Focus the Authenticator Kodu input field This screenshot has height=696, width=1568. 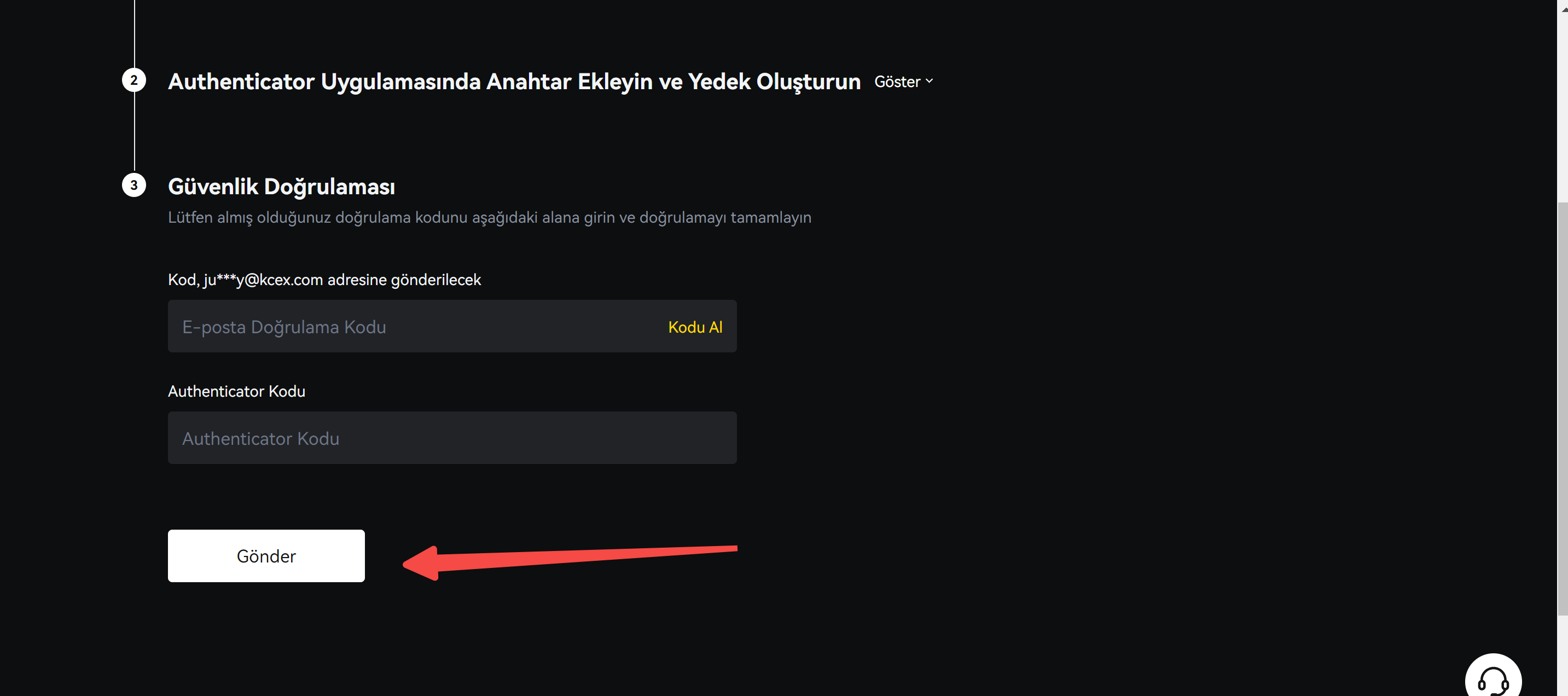(452, 438)
